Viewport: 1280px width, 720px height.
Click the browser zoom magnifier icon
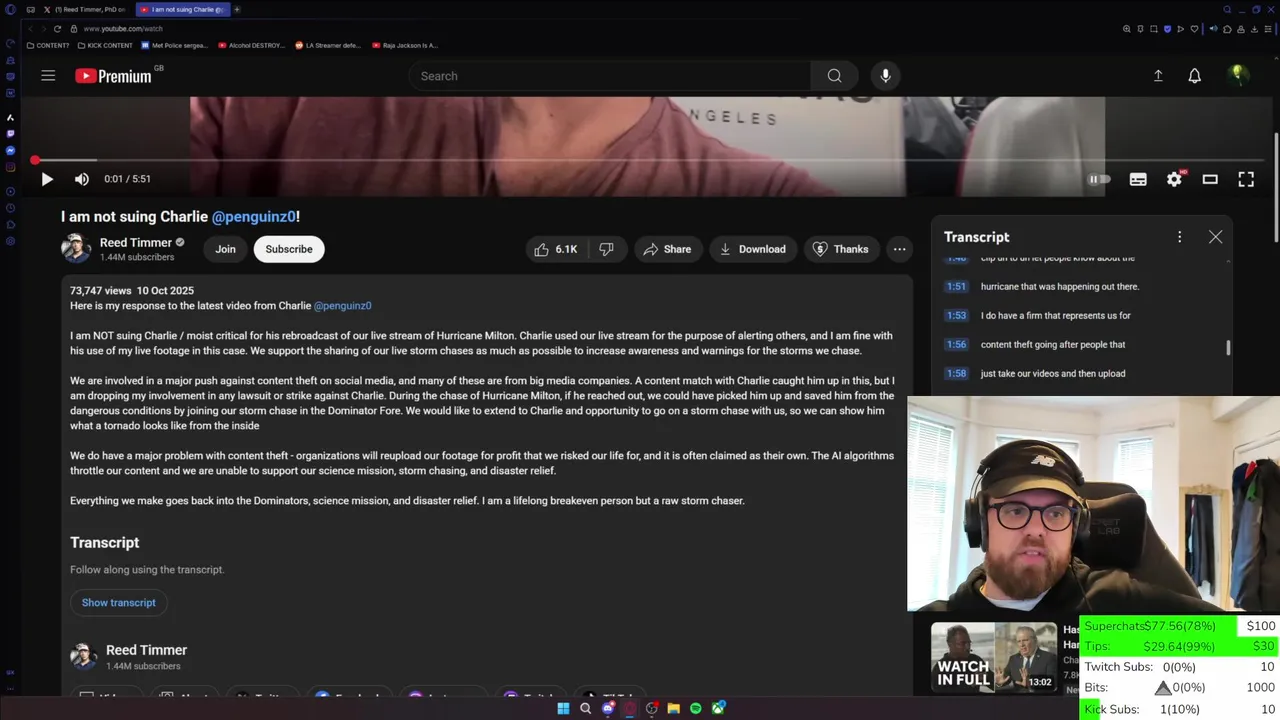click(1126, 29)
